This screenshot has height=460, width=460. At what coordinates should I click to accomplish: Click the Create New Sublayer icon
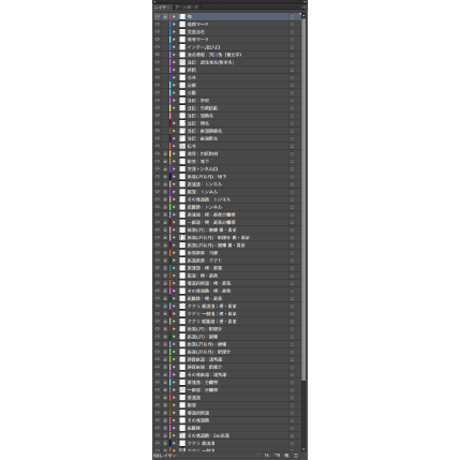pos(277,455)
